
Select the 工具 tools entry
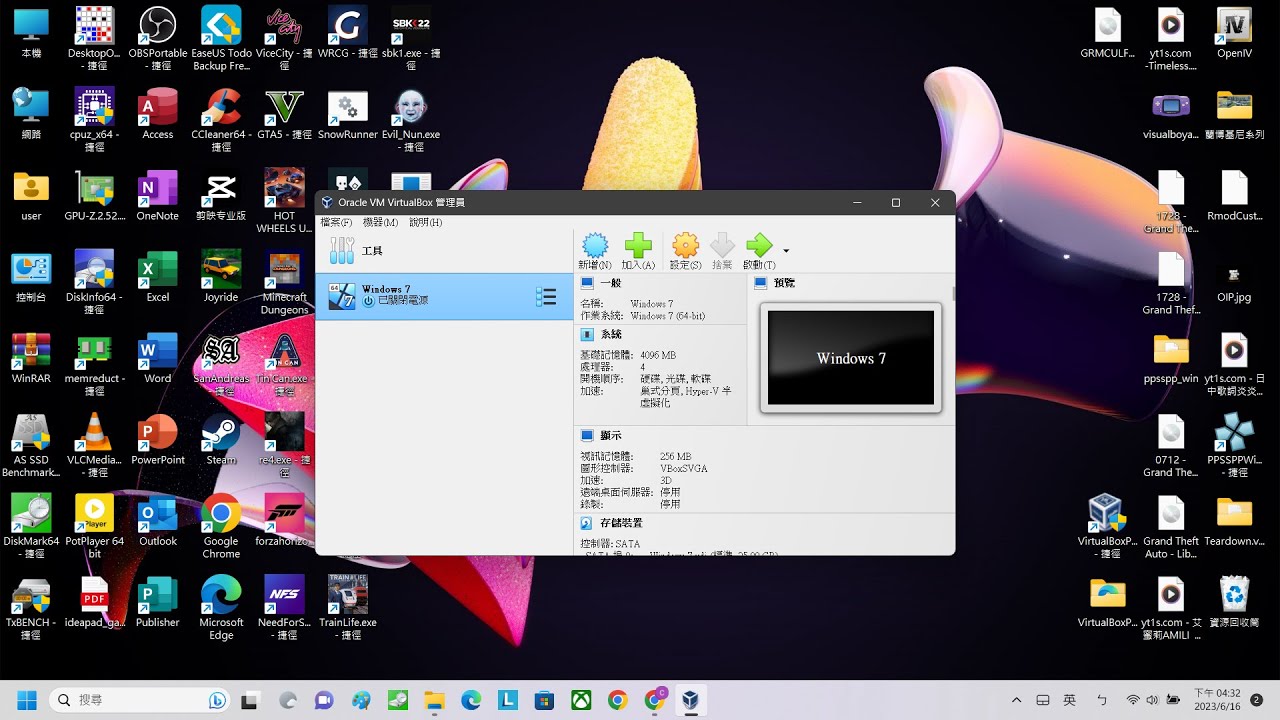444,251
